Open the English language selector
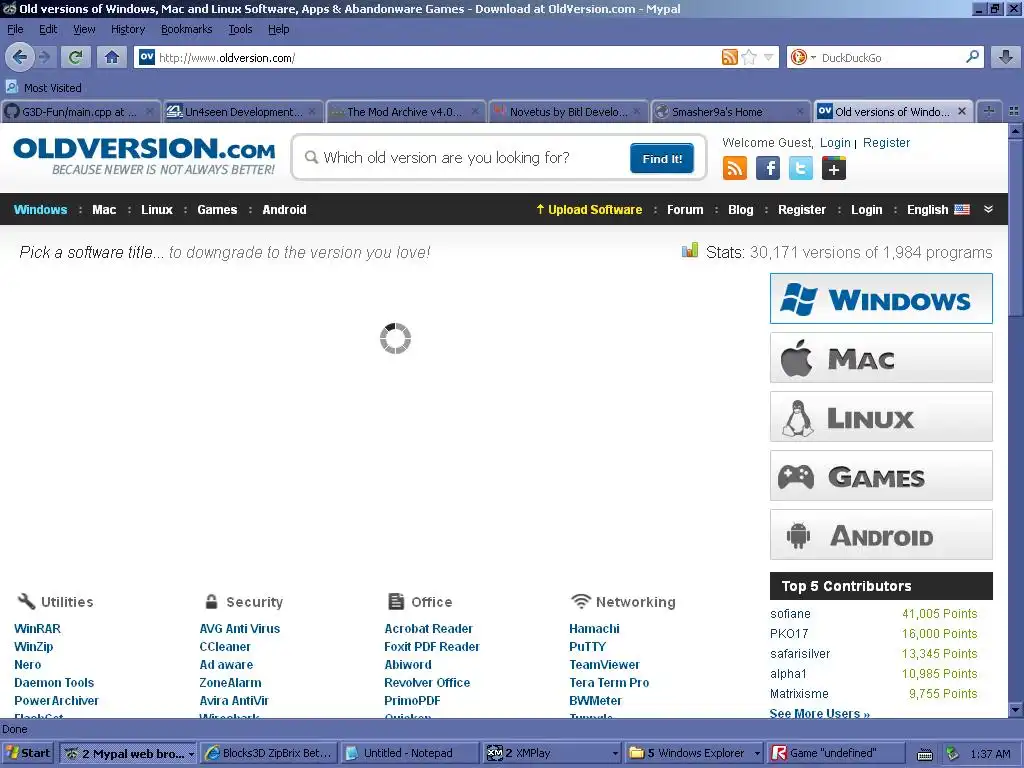 coord(938,210)
